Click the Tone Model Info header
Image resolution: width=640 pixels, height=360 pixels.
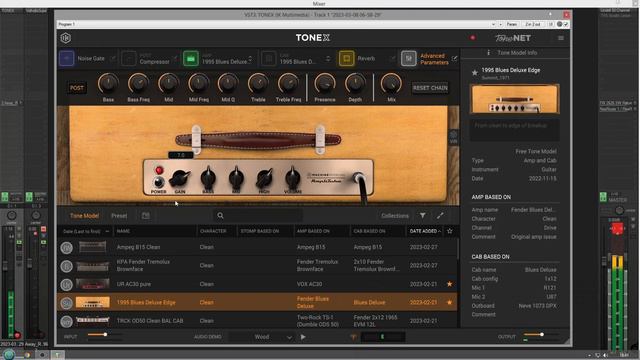513,53
